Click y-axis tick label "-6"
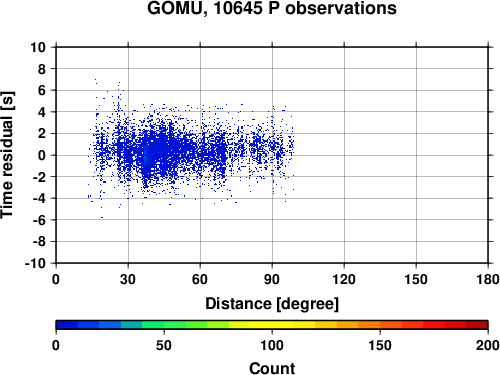This screenshot has width=500, height=375. (39, 220)
